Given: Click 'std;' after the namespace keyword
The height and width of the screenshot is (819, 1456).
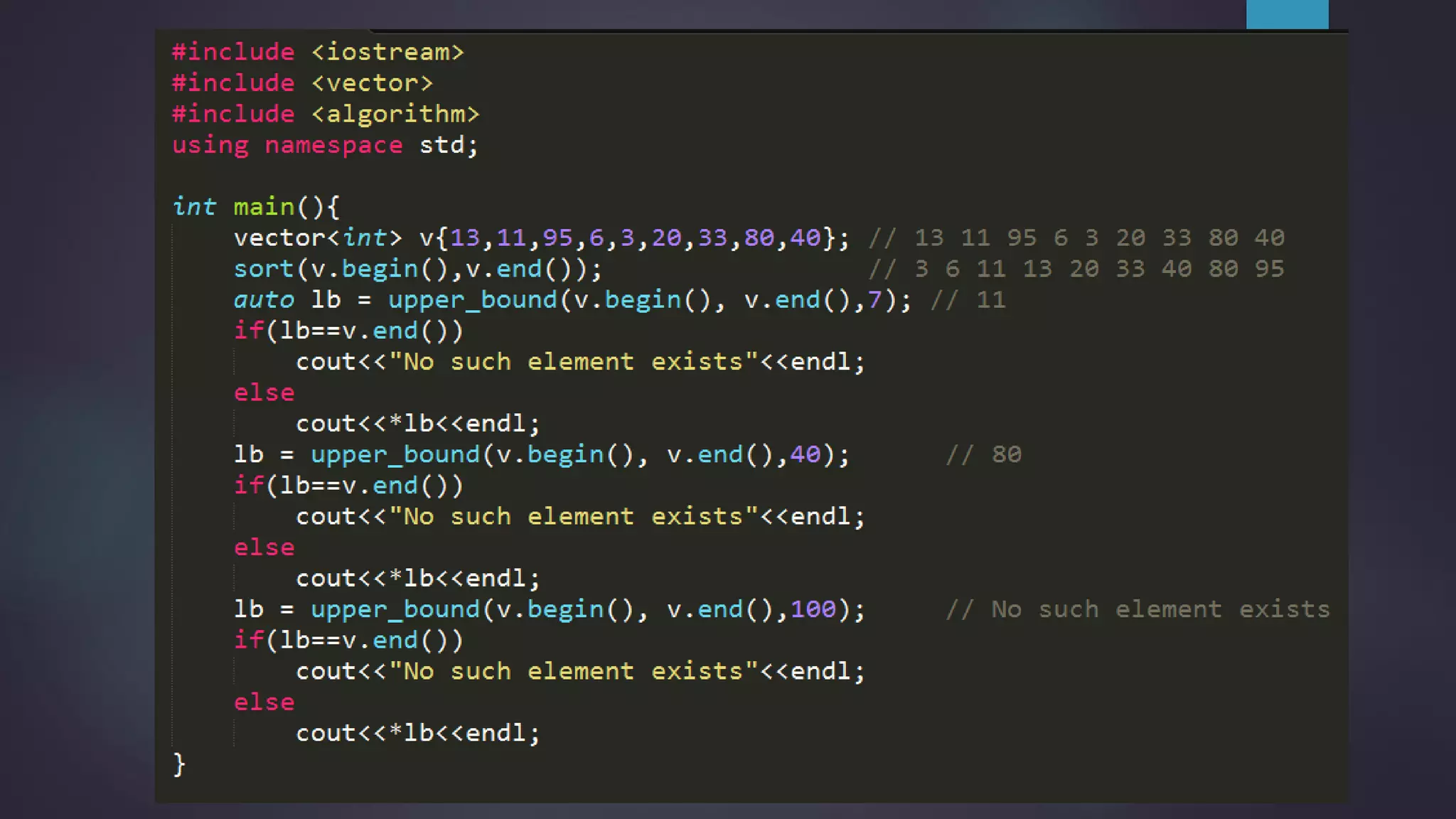Looking at the screenshot, I should (x=448, y=145).
